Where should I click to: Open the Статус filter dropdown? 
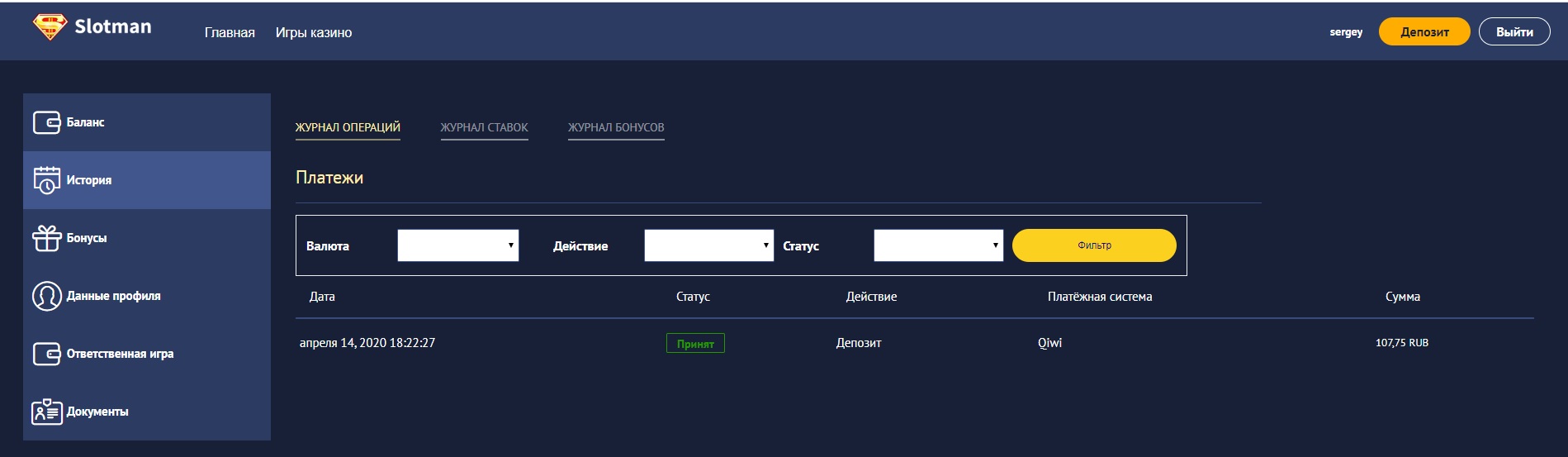pyautogui.click(x=938, y=245)
